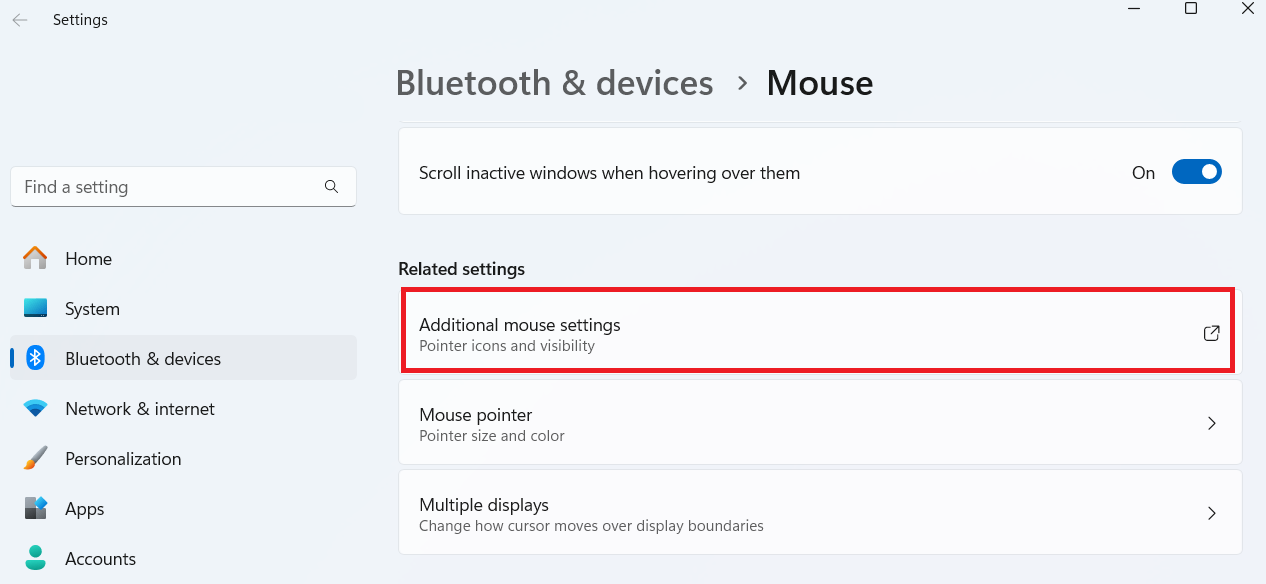Image resolution: width=1266 pixels, height=584 pixels.
Task: Click the external link icon for Additional mouse settings
Action: pyautogui.click(x=1211, y=332)
